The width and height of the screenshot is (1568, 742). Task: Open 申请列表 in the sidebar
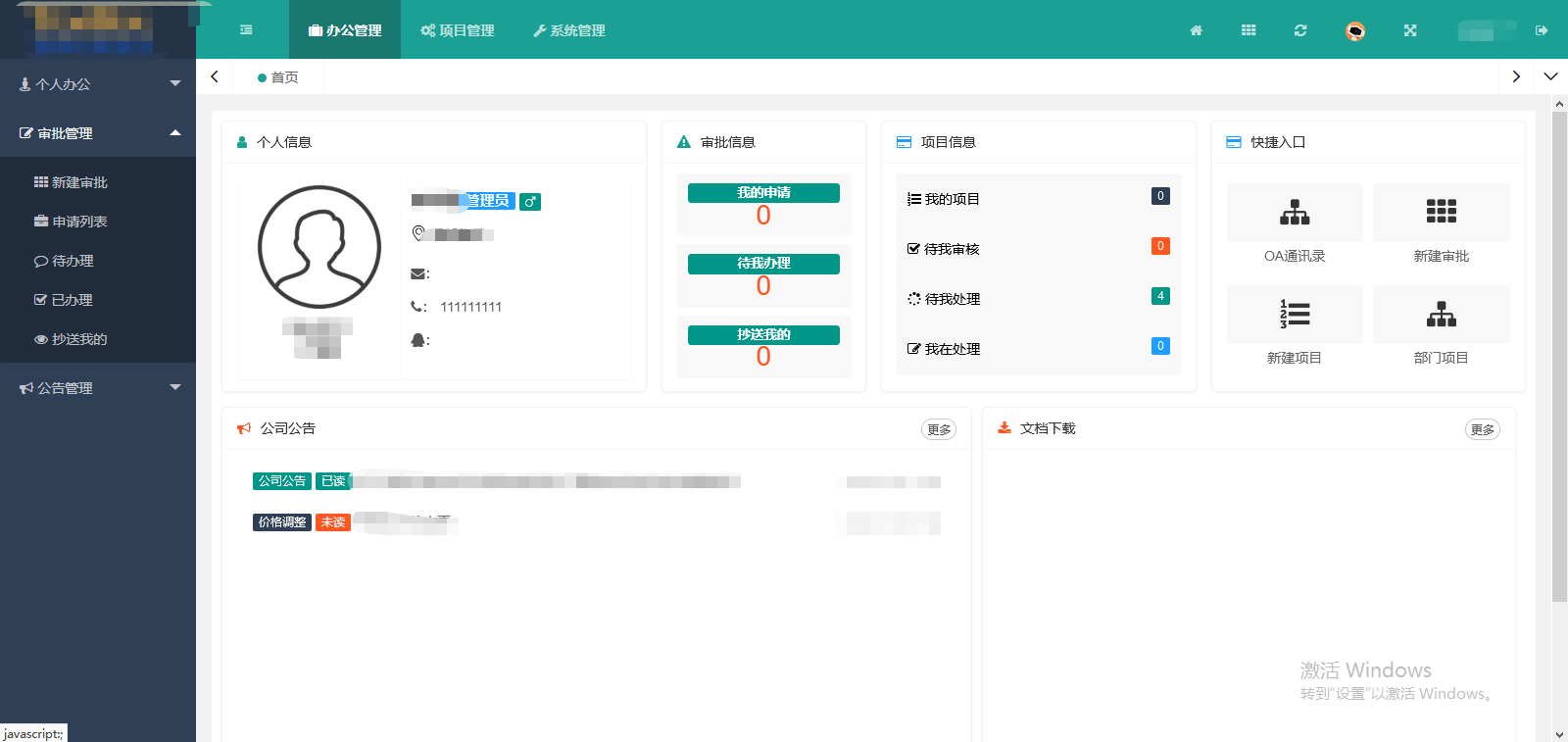coord(98,222)
